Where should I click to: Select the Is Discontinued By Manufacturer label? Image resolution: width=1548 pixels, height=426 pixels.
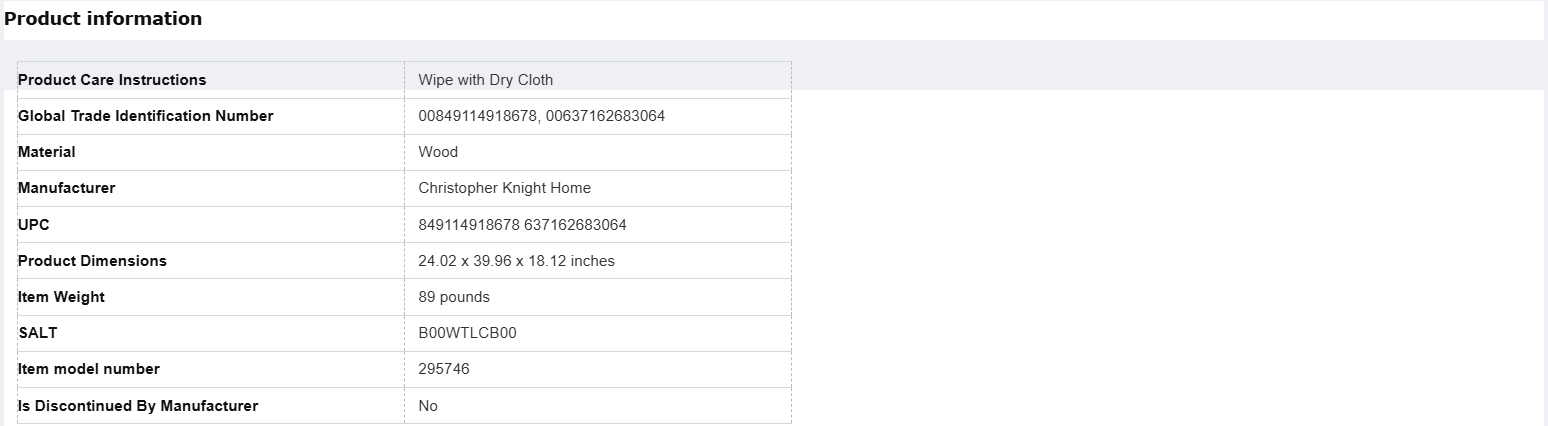click(138, 406)
